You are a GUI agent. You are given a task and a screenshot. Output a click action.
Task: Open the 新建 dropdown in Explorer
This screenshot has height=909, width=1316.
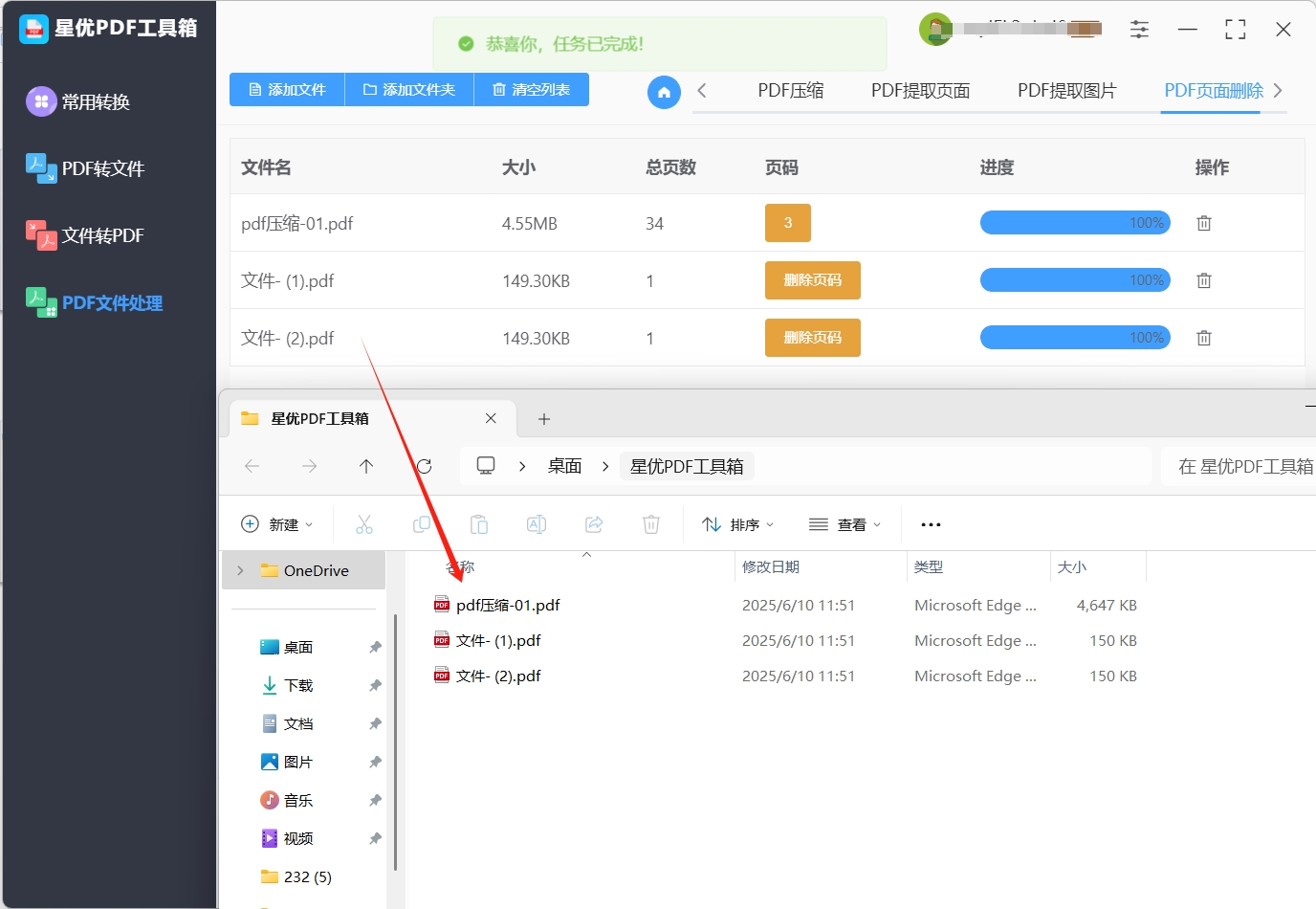point(277,524)
